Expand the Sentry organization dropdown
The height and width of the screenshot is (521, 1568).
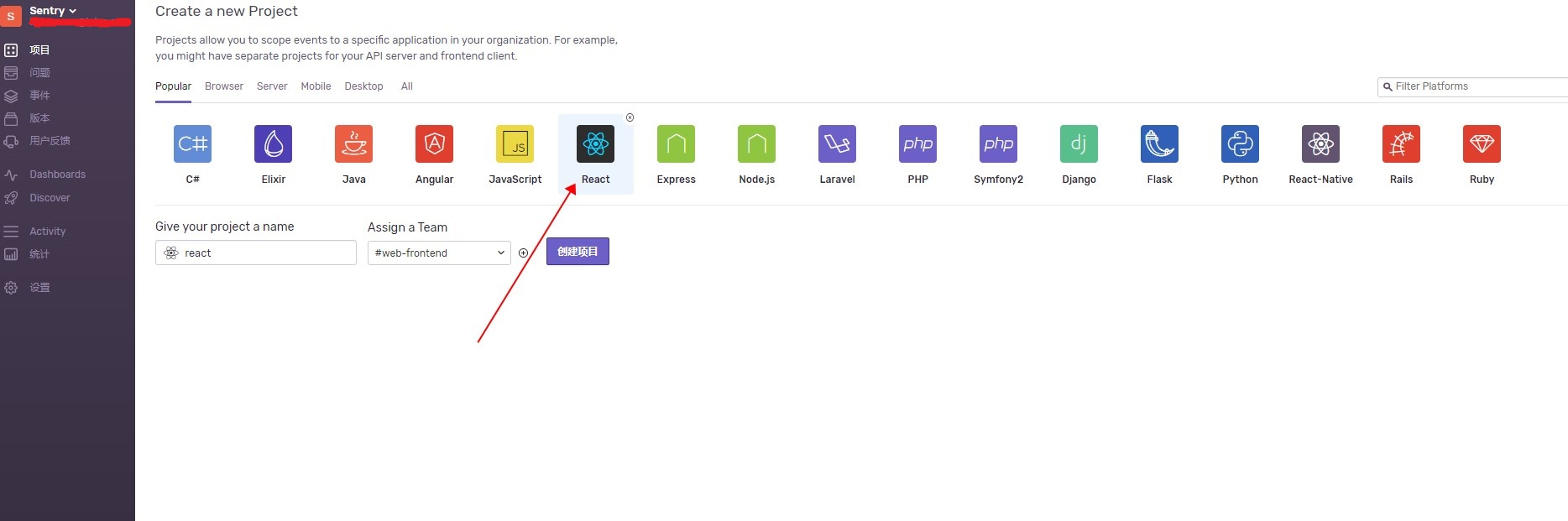[x=53, y=11]
